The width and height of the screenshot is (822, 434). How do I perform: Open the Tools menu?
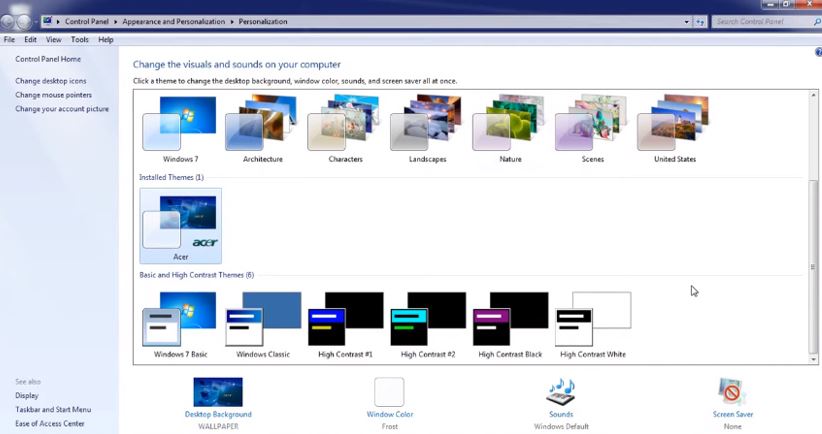point(79,40)
